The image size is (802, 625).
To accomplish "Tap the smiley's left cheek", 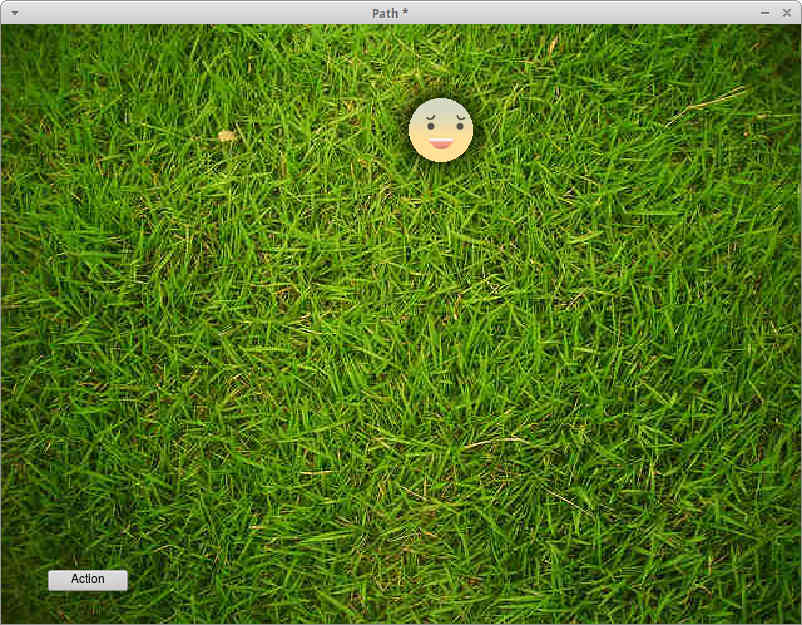I will (x=420, y=138).
